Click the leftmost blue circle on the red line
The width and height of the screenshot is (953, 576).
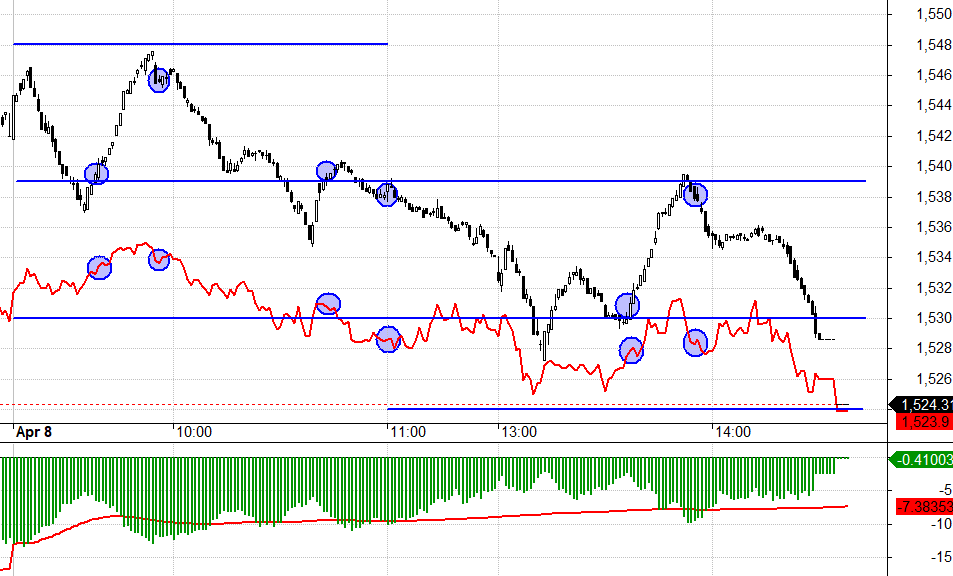click(x=99, y=268)
